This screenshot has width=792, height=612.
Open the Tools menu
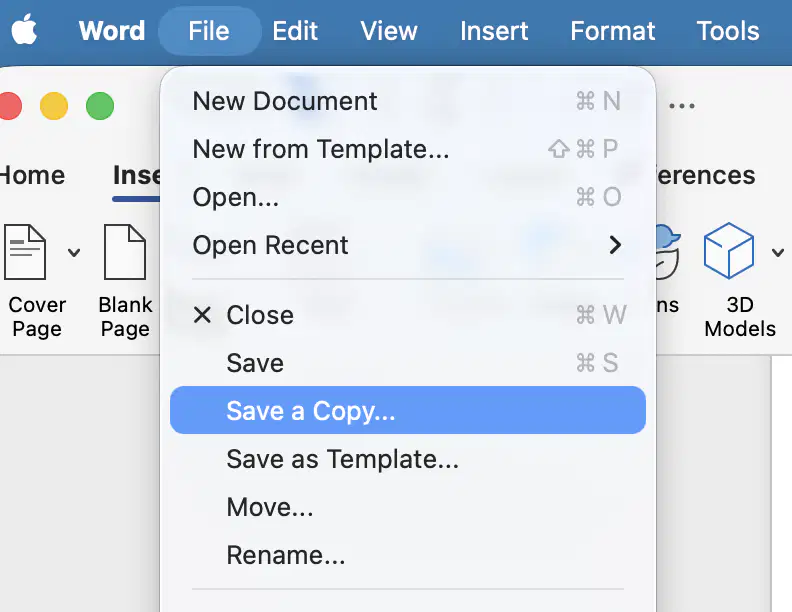pyautogui.click(x=727, y=31)
